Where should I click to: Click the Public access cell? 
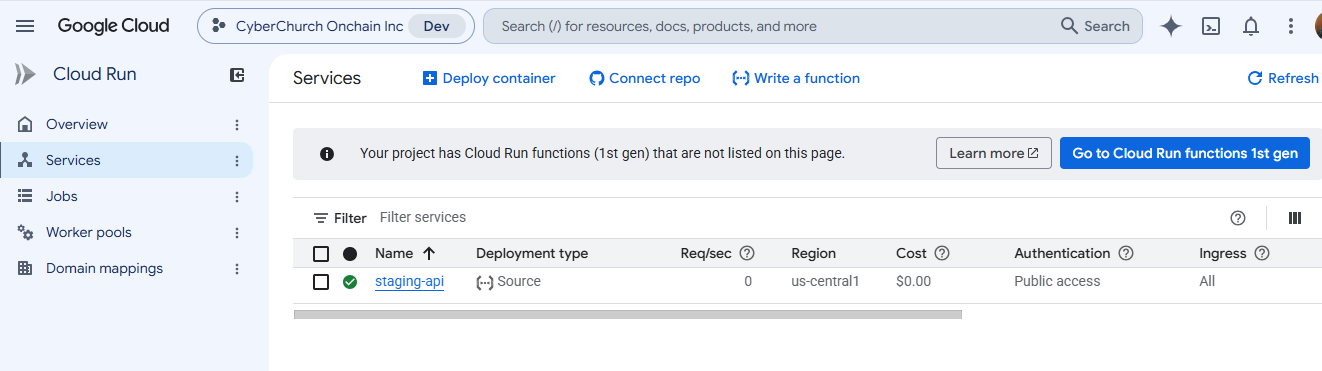point(1057,282)
